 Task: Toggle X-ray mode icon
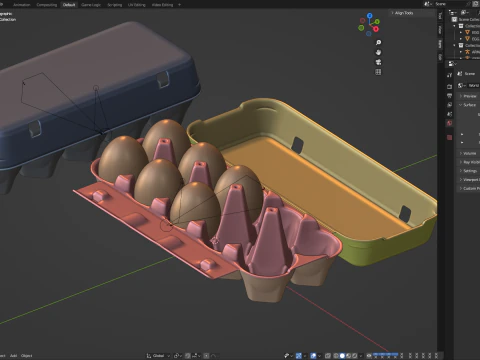328,356
